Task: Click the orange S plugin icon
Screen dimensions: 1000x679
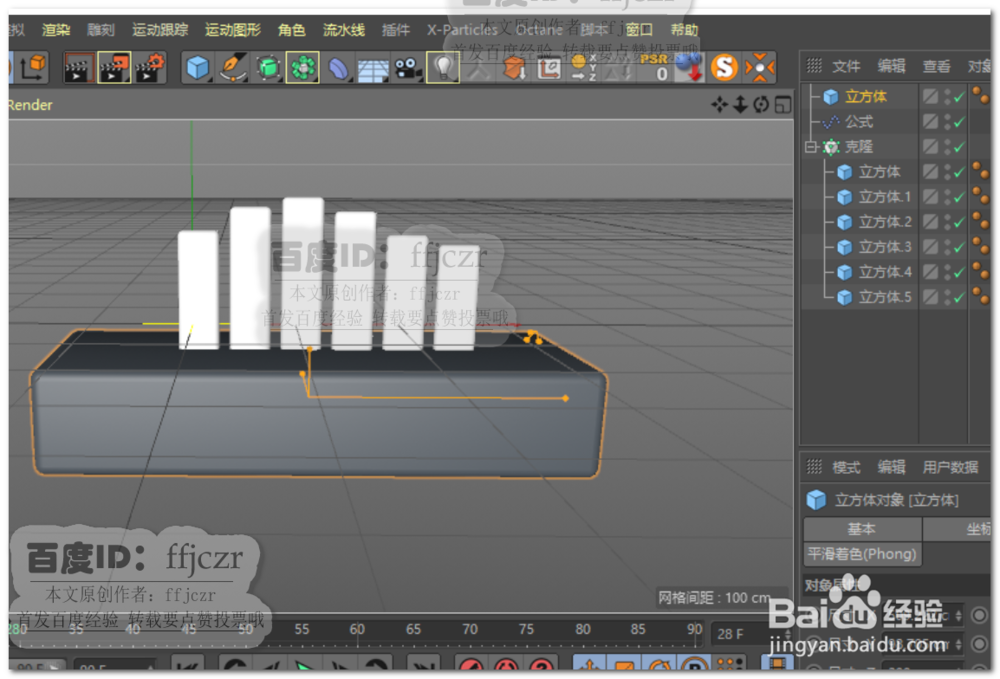Action: [724, 68]
